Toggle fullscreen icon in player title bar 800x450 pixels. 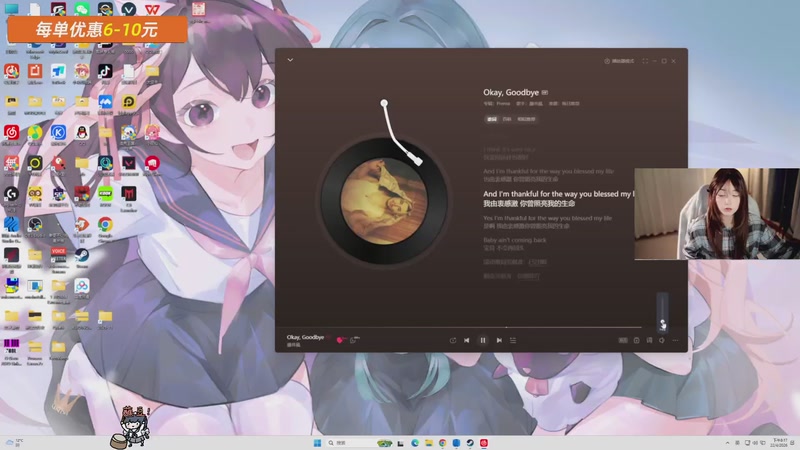tap(645, 61)
